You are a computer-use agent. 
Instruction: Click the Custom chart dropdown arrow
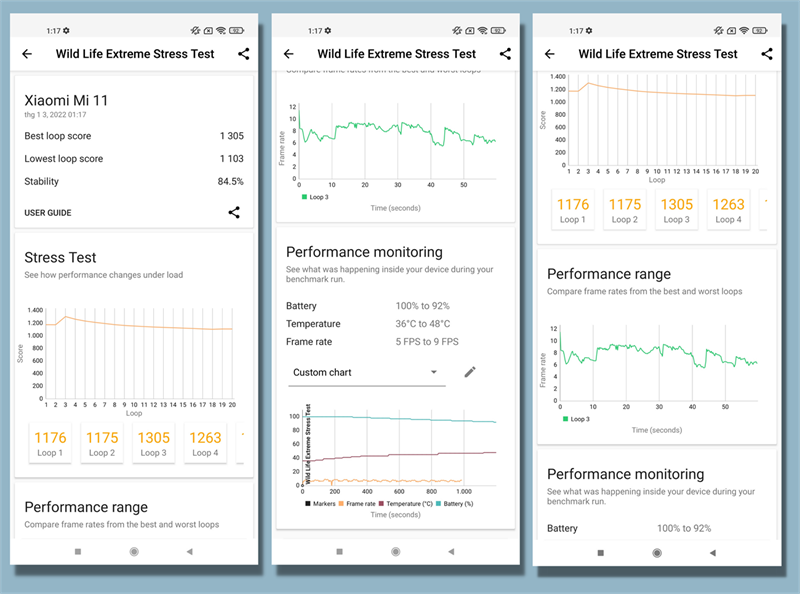[434, 372]
